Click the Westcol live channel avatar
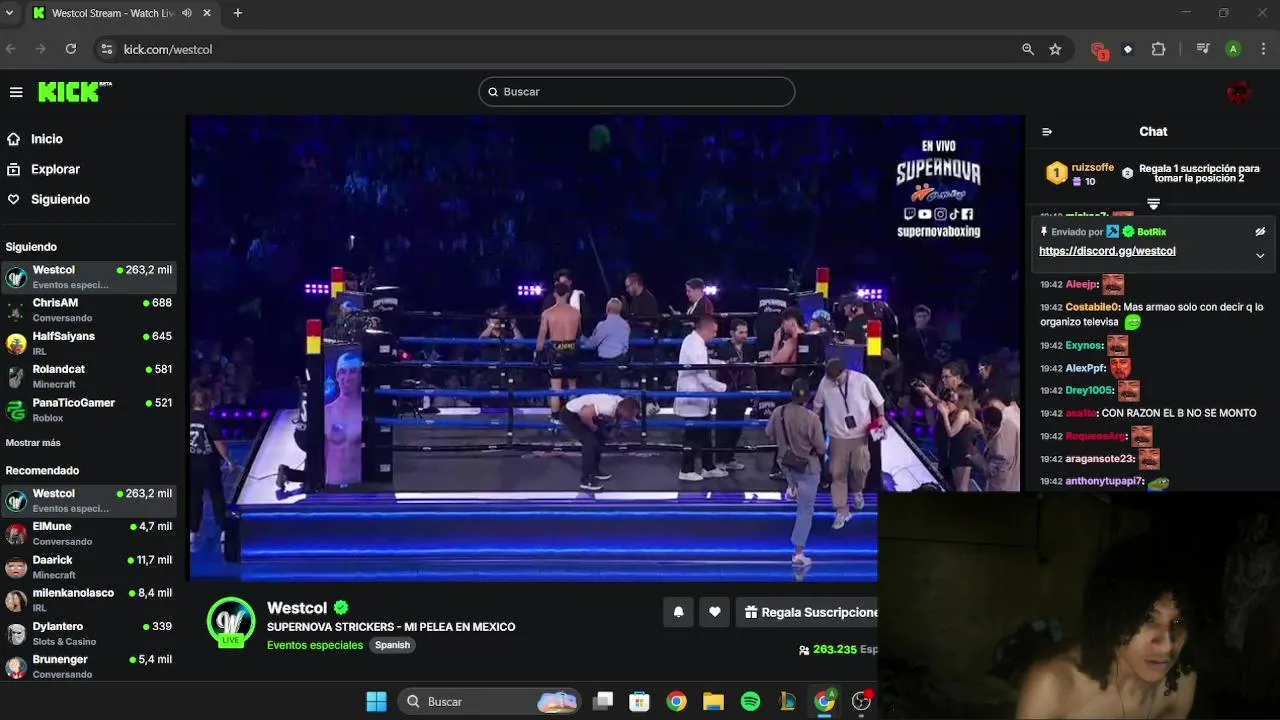1280x720 pixels. [x=231, y=622]
